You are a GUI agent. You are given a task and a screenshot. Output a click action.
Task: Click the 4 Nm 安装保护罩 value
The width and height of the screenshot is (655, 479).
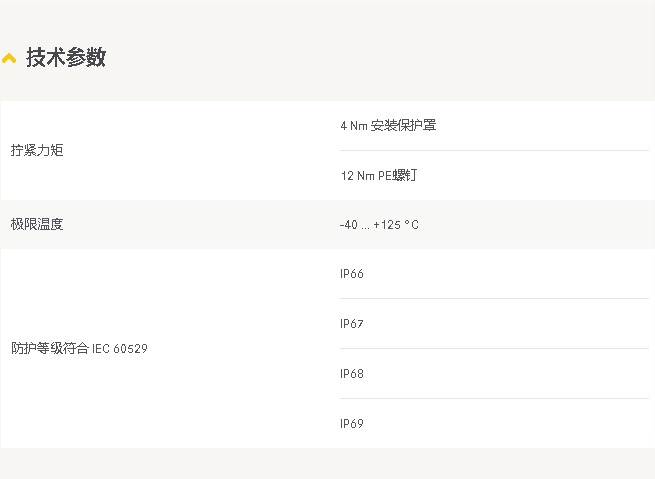point(388,125)
